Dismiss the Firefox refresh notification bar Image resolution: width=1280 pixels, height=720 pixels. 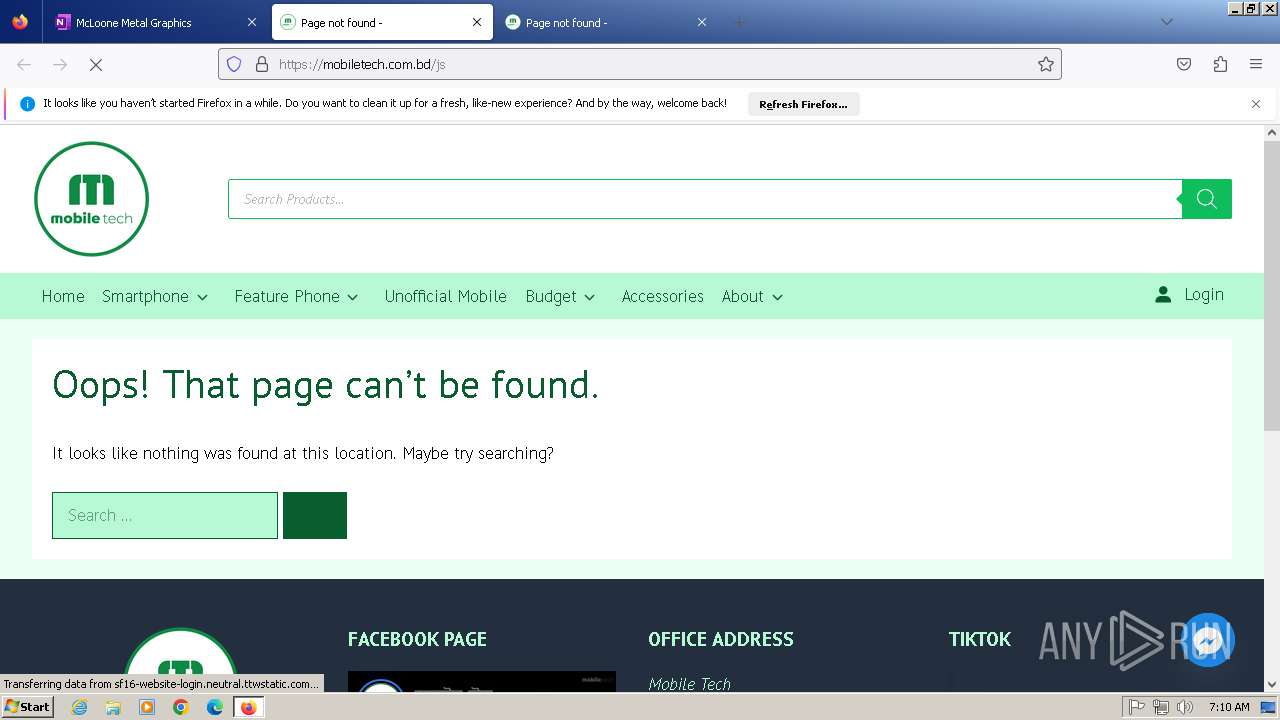[x=1256, y=104]
